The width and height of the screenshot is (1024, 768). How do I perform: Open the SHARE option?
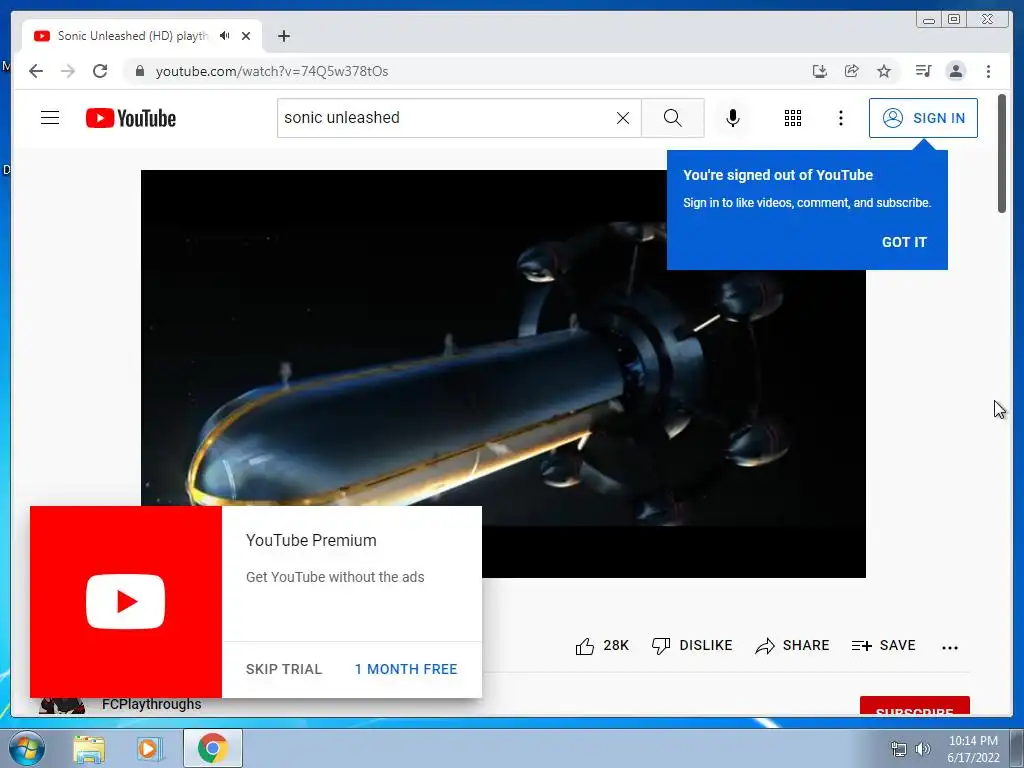792,646
